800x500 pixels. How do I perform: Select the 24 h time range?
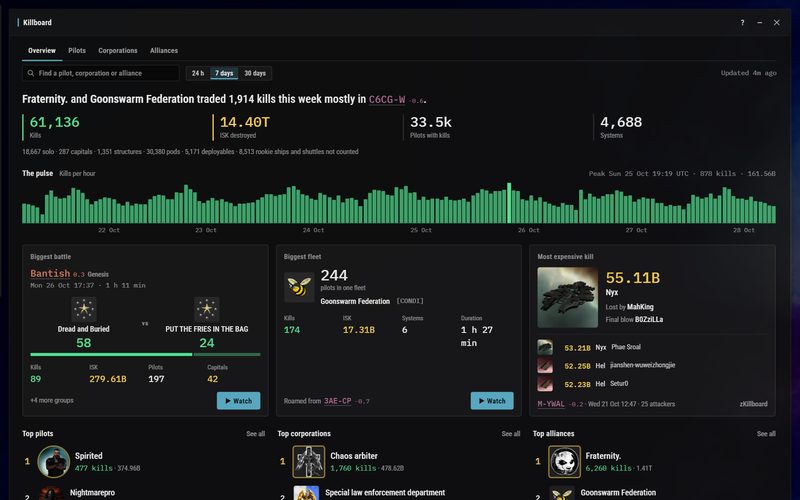198,73
